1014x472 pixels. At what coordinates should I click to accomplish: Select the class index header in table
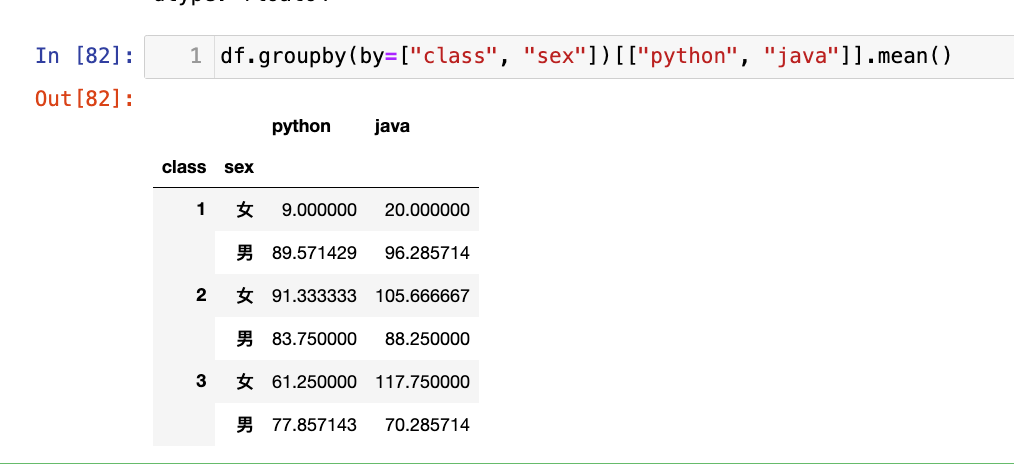pyautogui.click(x=183, y=168)
